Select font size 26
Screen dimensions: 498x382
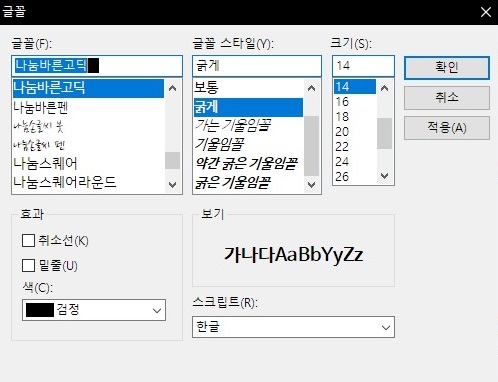point(355,176)
